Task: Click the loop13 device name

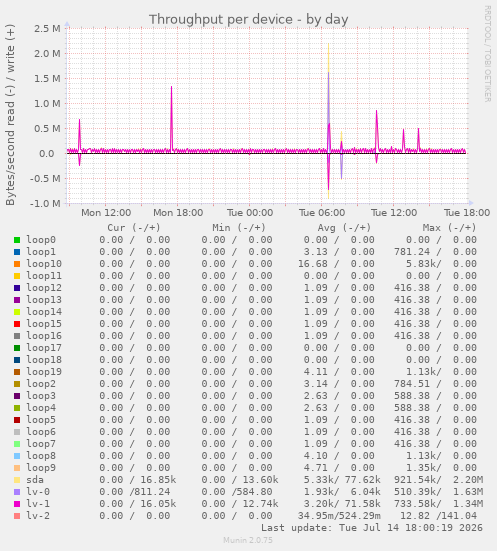Action: point(44,300)
